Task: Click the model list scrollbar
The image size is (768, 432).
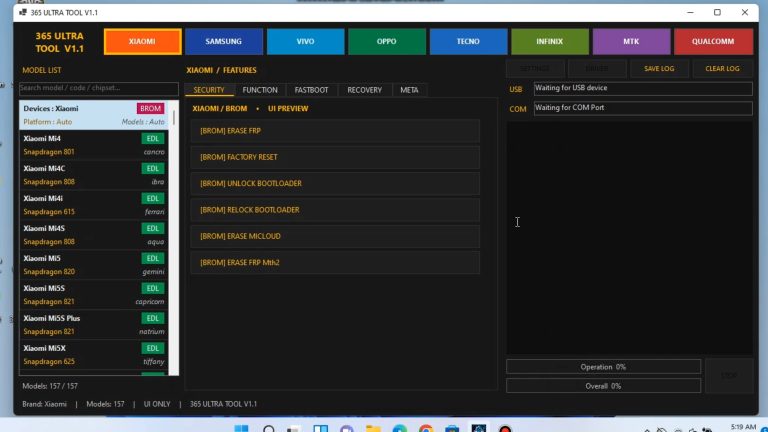Action: [x=174, y=118]
